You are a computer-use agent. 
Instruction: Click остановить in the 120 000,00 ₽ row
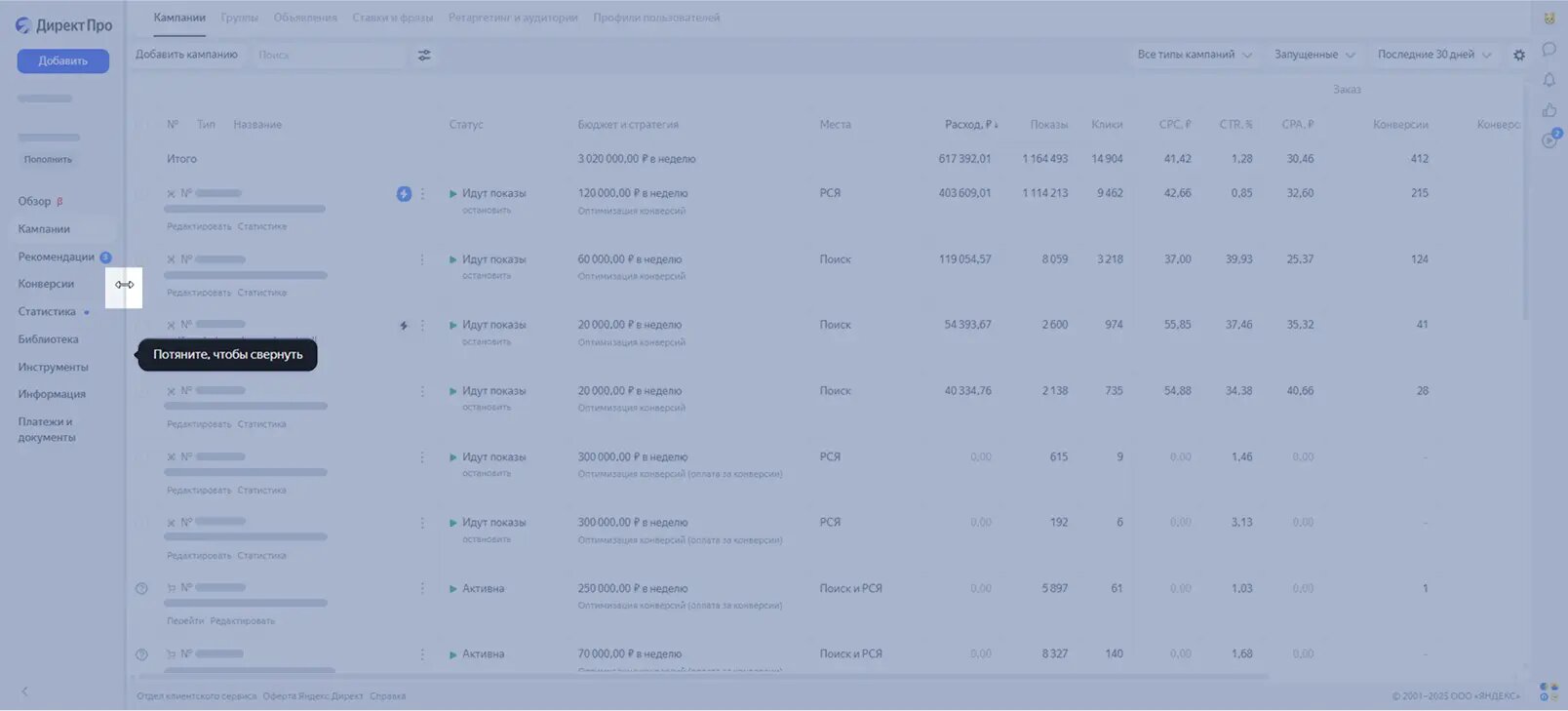point(487,211)
